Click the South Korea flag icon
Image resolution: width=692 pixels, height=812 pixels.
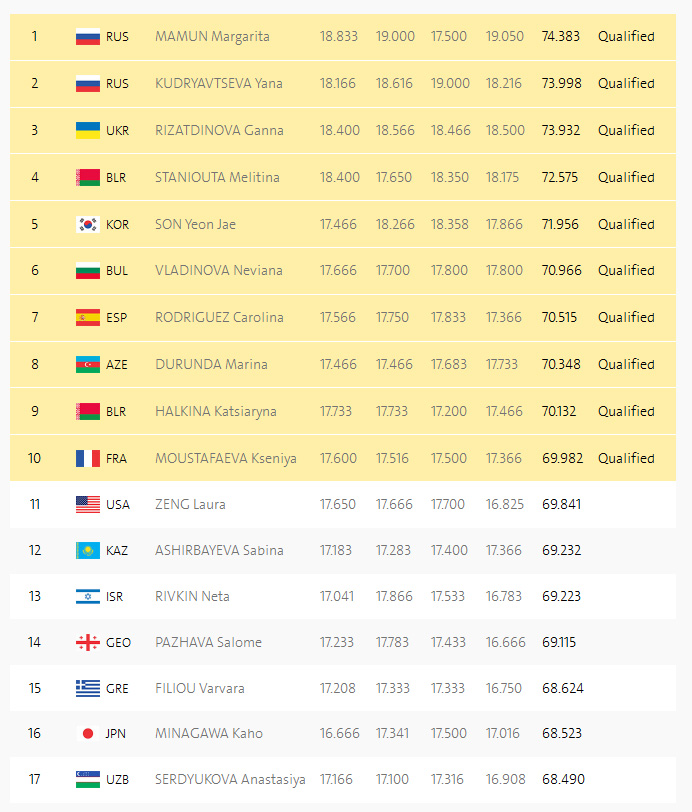coord(87,224)
